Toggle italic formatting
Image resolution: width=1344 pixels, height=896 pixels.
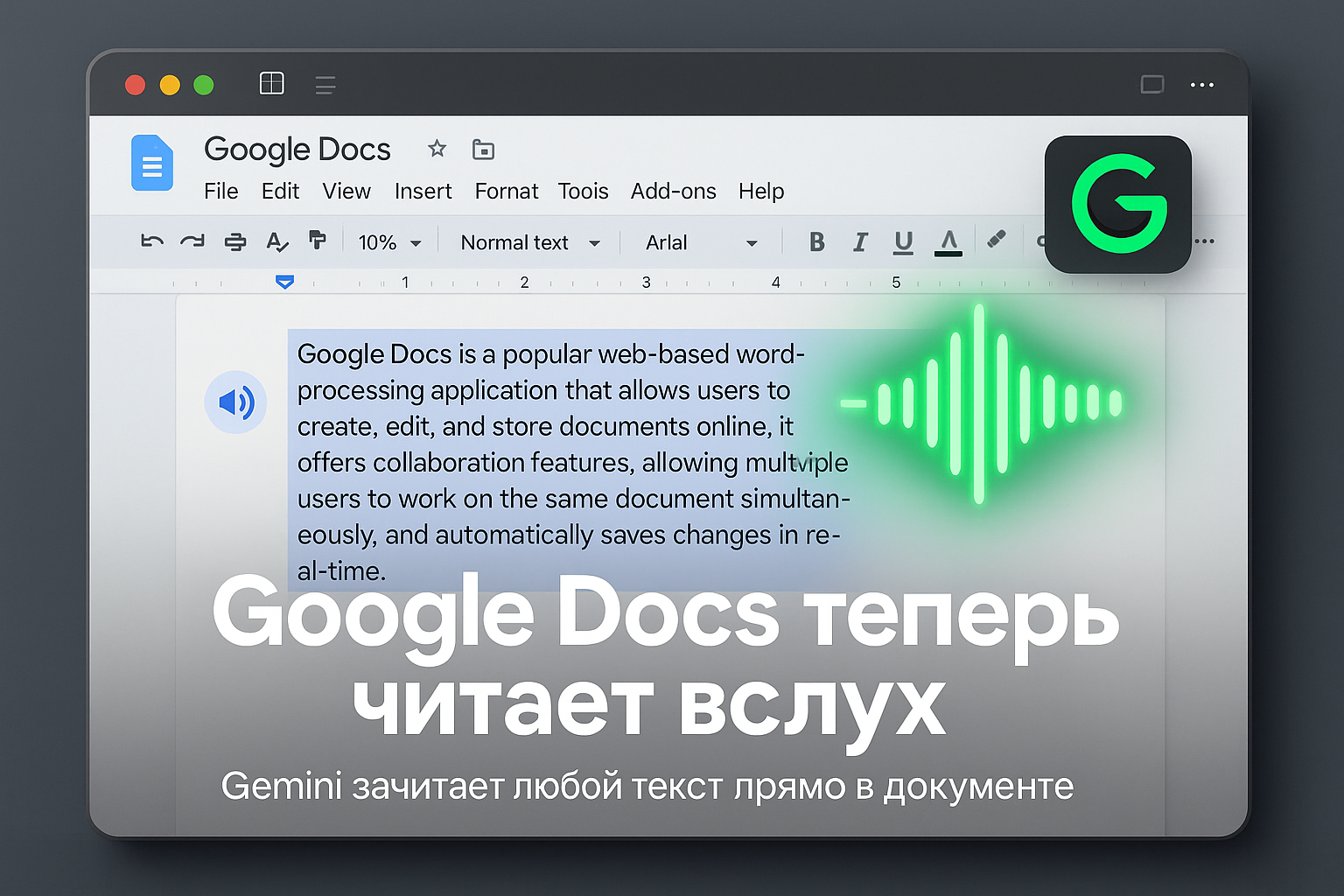click(860, 242)
